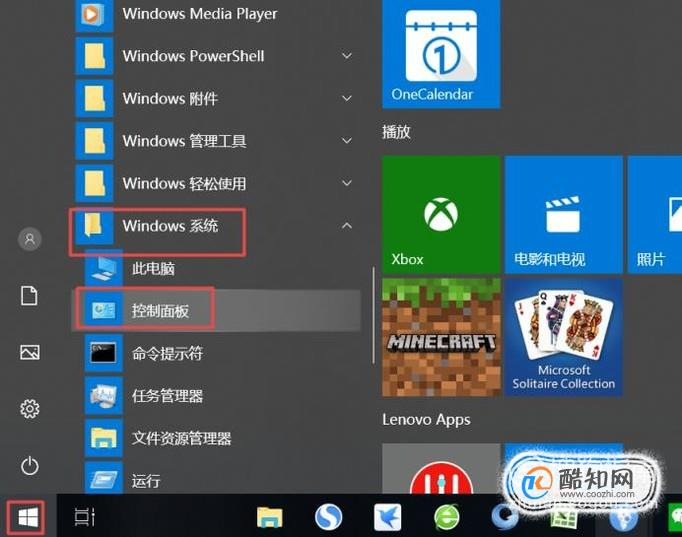Image resolution: width=682 pixels, height=537 pixels.
Task: Click the Windows 管理工具 folder icon
Action: [x=94, y=140]
